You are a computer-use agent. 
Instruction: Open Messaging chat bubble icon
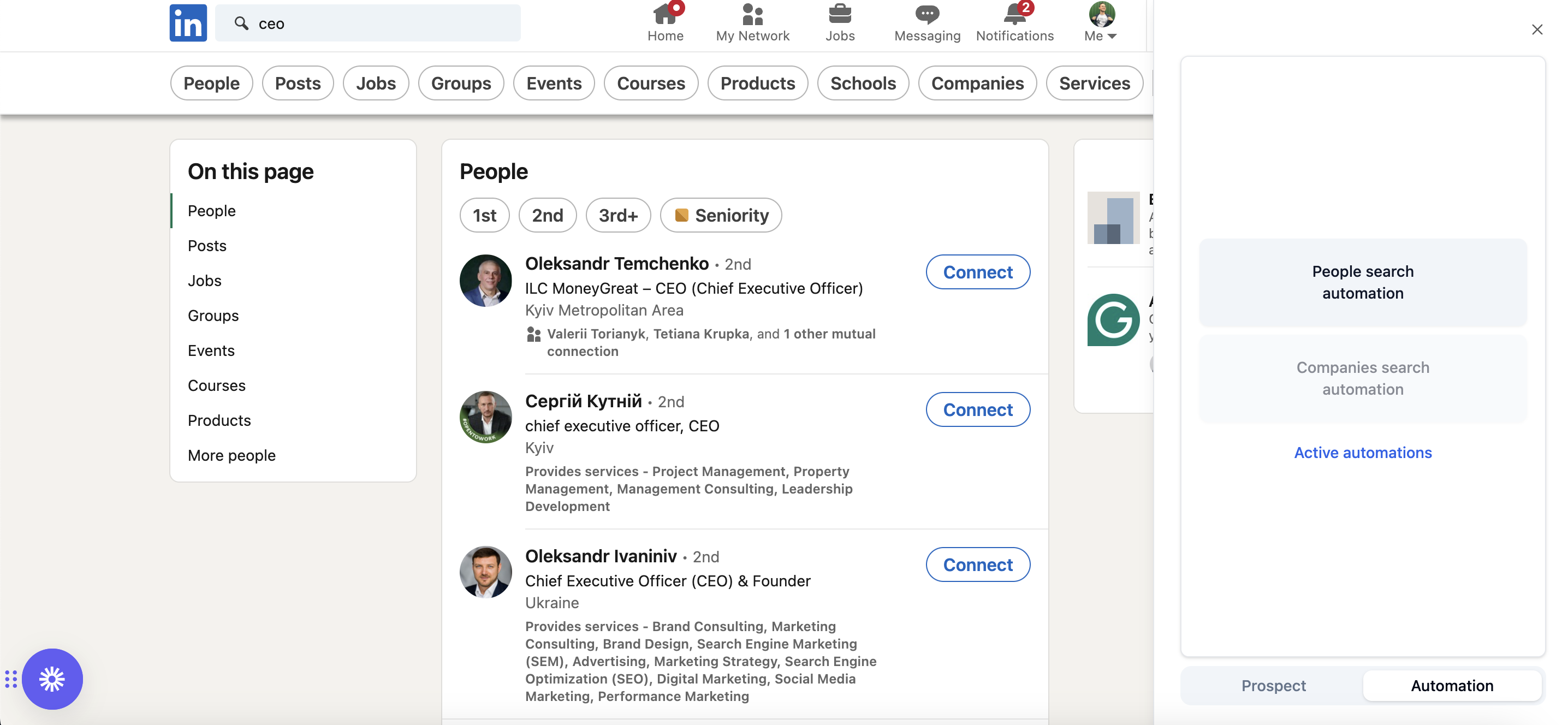pos(926,15)
